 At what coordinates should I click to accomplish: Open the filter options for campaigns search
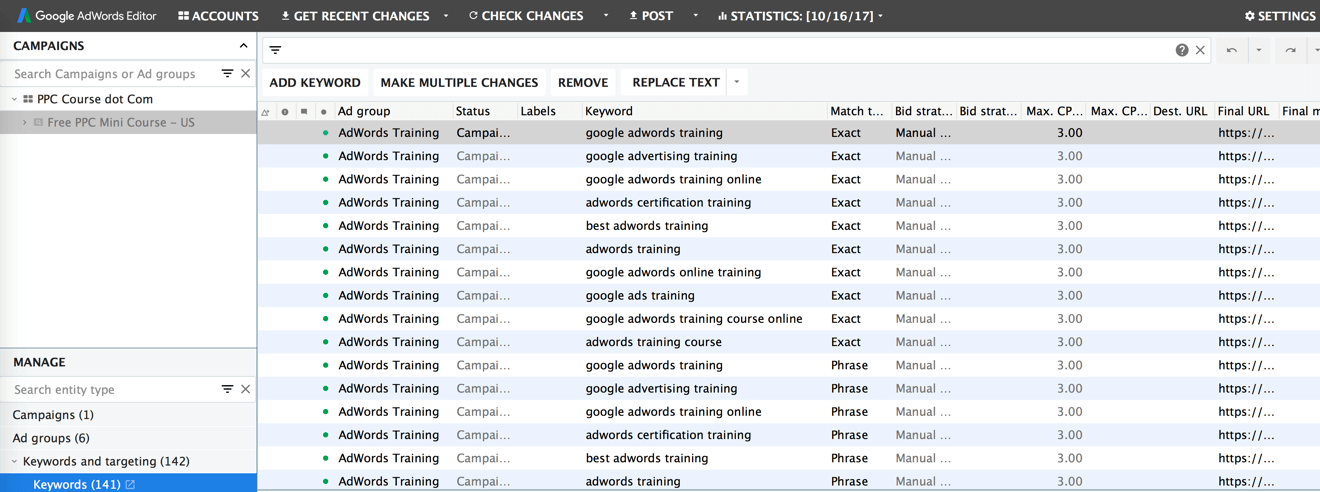coord(228,74)
